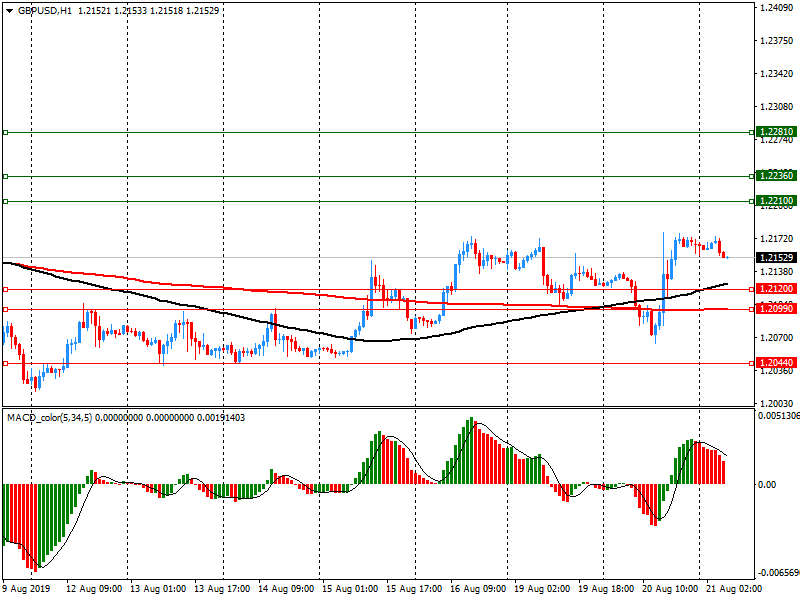Click the 1.23420 price scale value

pos(777,74)
